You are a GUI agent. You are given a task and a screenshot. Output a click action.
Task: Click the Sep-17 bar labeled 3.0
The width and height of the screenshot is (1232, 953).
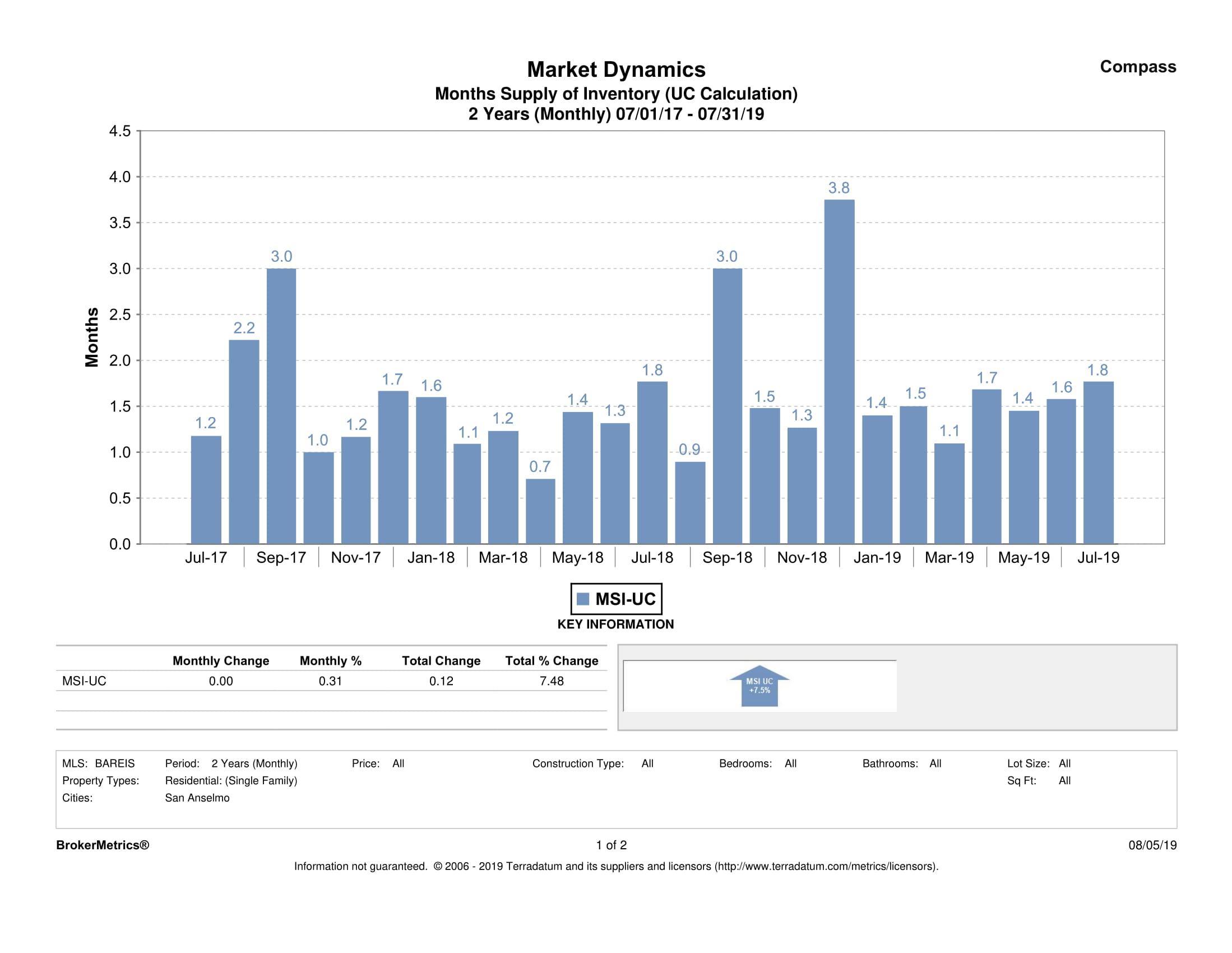point(281,406)
